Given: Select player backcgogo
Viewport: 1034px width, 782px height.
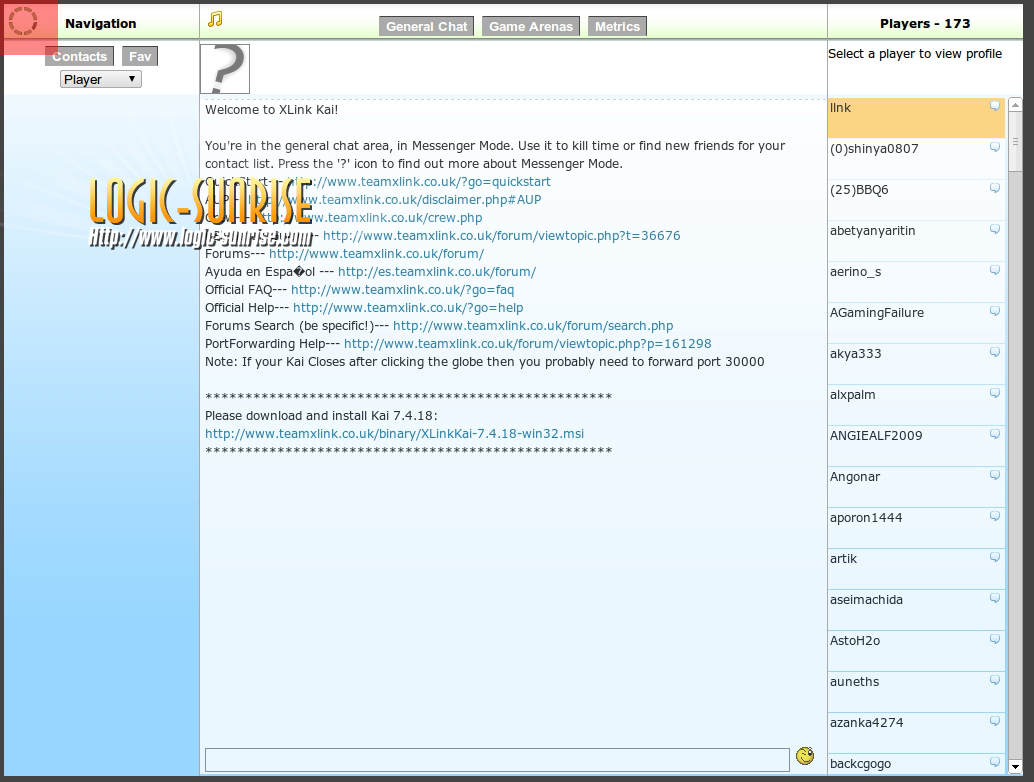Looking at the screenshot, I should [x=917, y=764].
